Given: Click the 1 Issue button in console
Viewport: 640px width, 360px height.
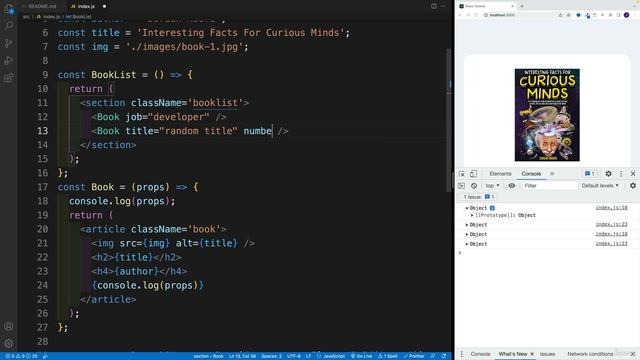Looking at the screenshot, I should click(478, 197).
